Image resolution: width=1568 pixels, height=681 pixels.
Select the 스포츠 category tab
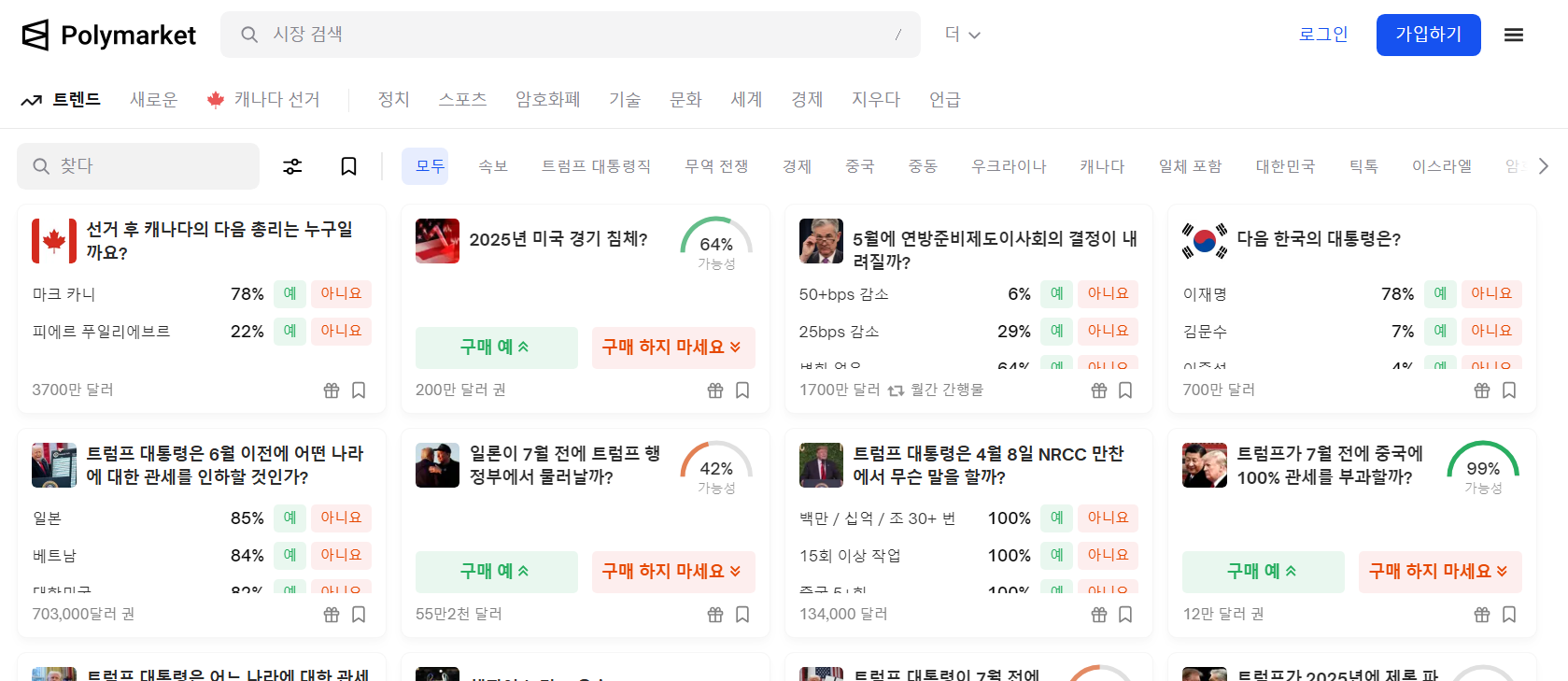pyautogui.click(x=462, y=100)
